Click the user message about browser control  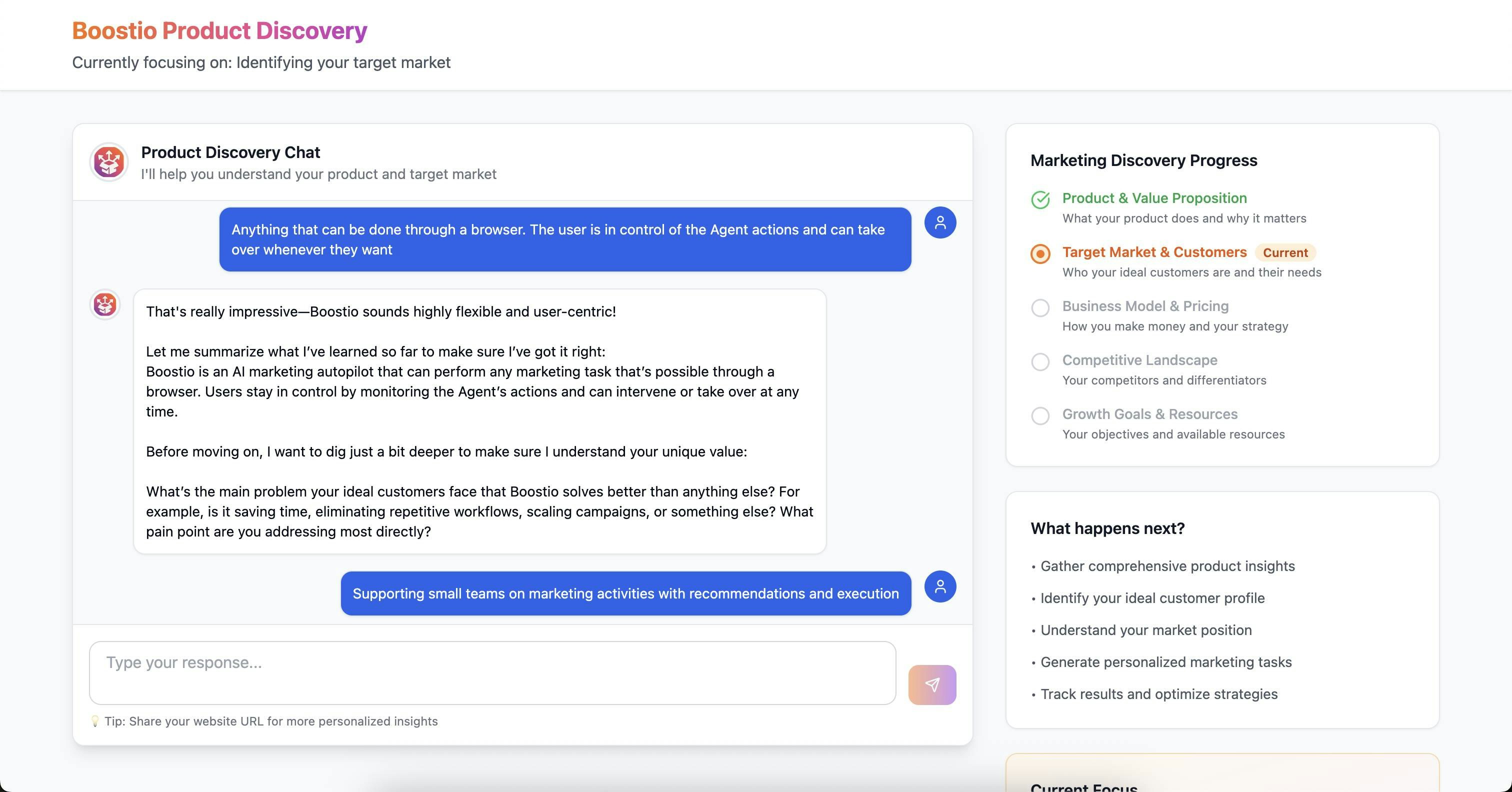click(x=565, y=239)
